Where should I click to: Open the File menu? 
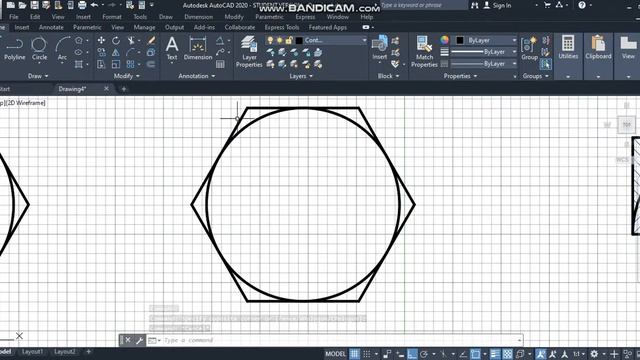(x=14, y=17)
